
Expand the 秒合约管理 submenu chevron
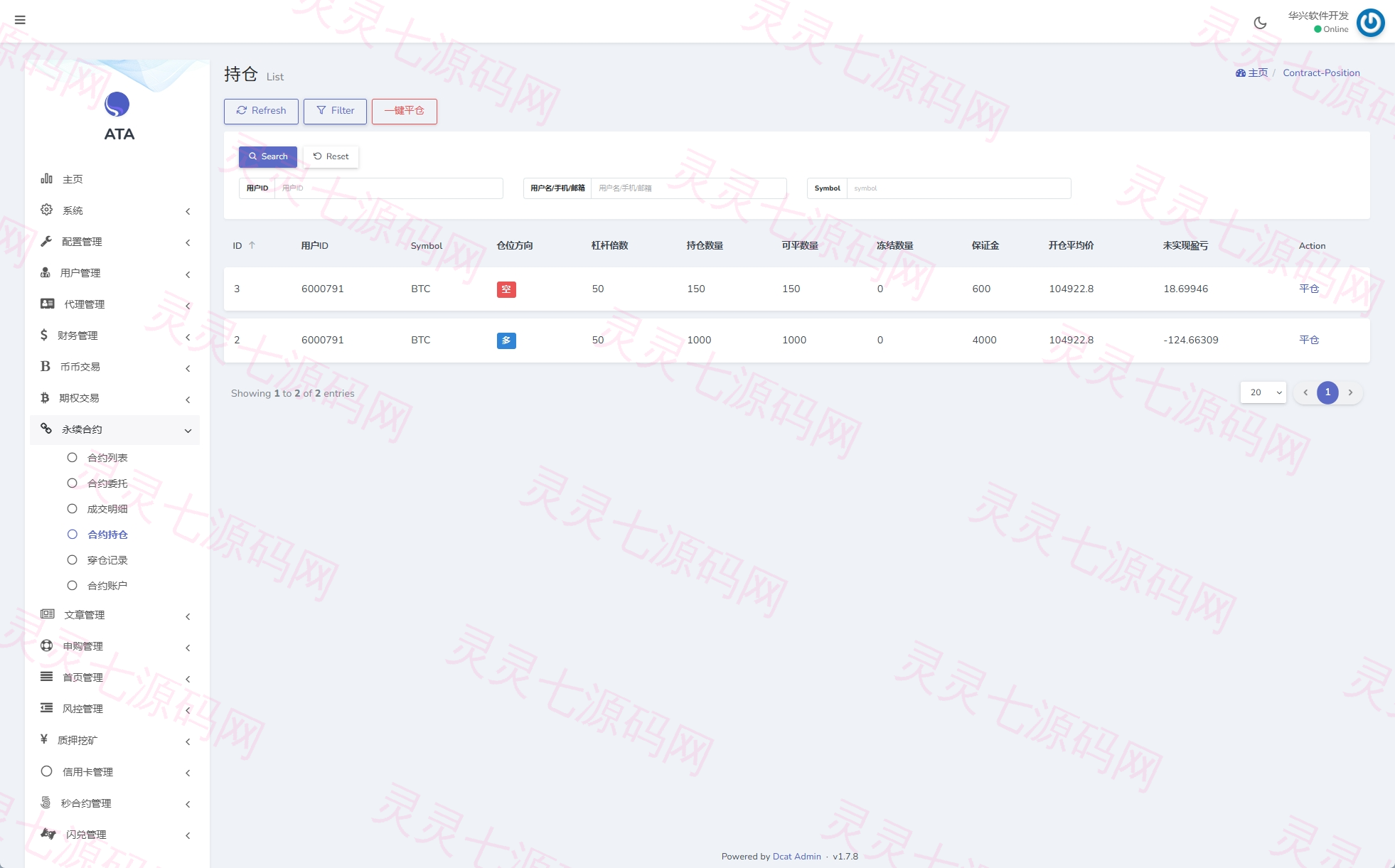[x=188, y=803]
